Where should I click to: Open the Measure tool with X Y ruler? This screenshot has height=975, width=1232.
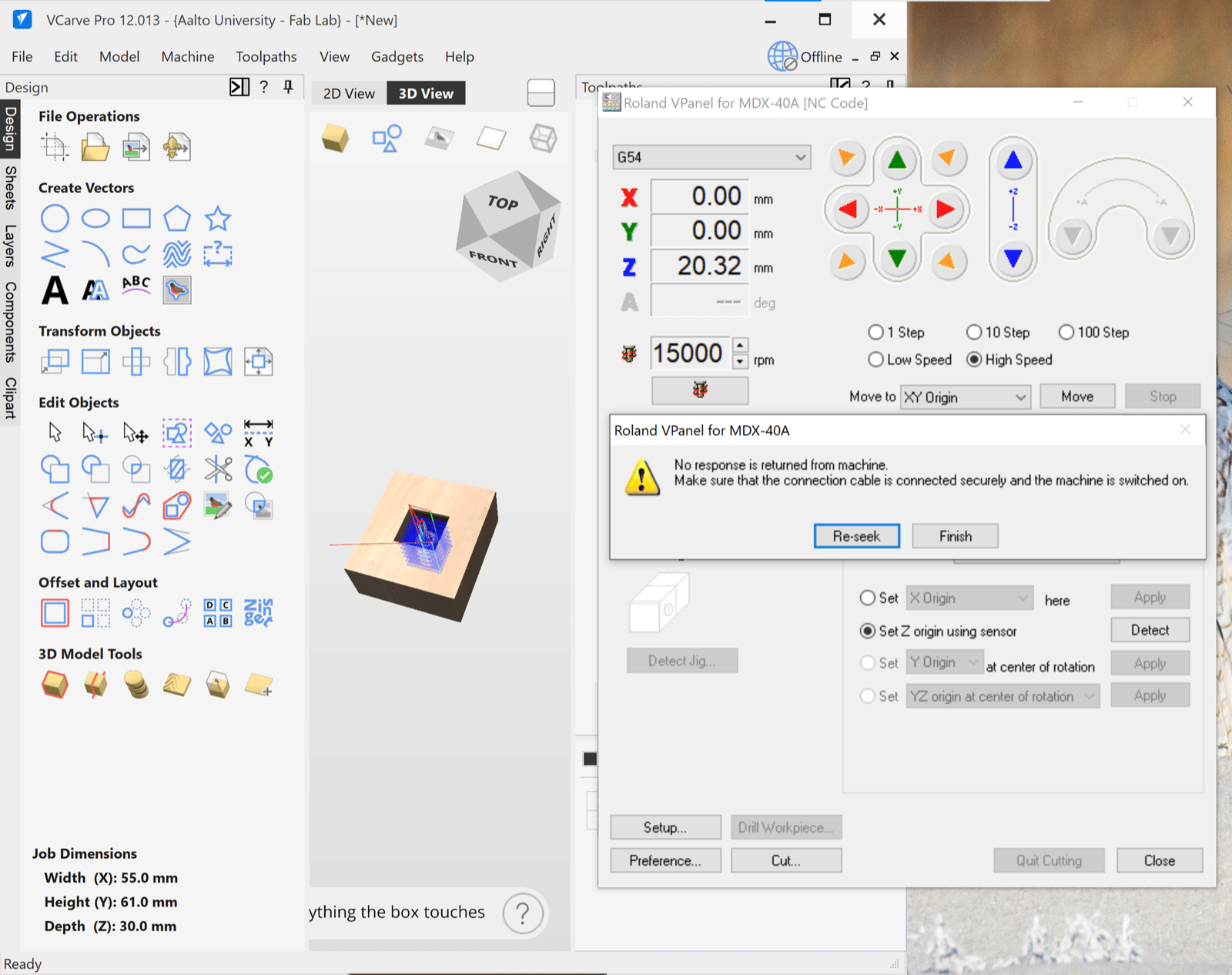[259, 433]
